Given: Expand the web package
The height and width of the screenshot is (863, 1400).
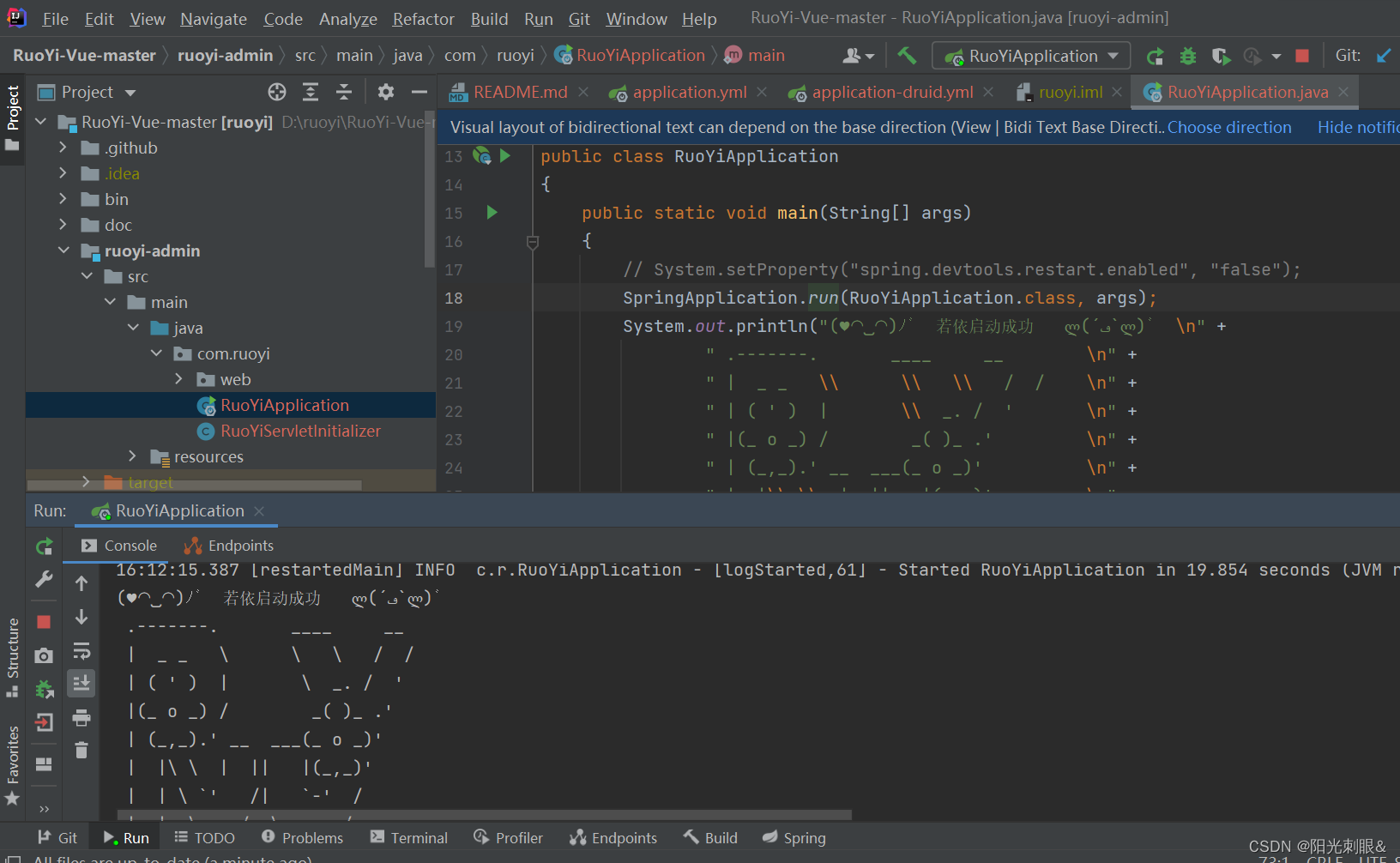Looking at the screenshot, I should click(x=178, y=379).
